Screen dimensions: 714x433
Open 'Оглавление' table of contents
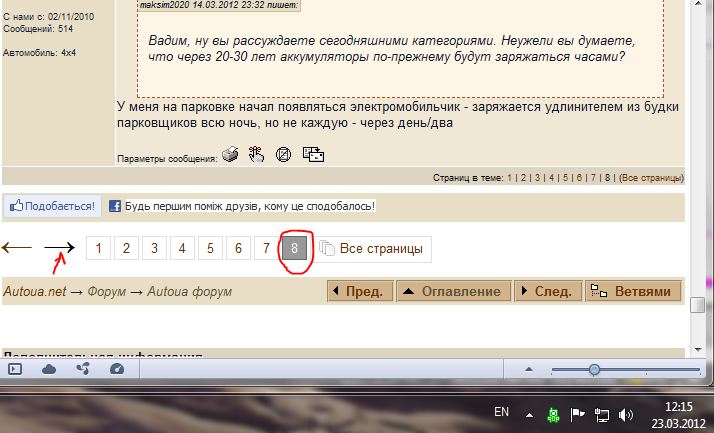click(452, 292)
